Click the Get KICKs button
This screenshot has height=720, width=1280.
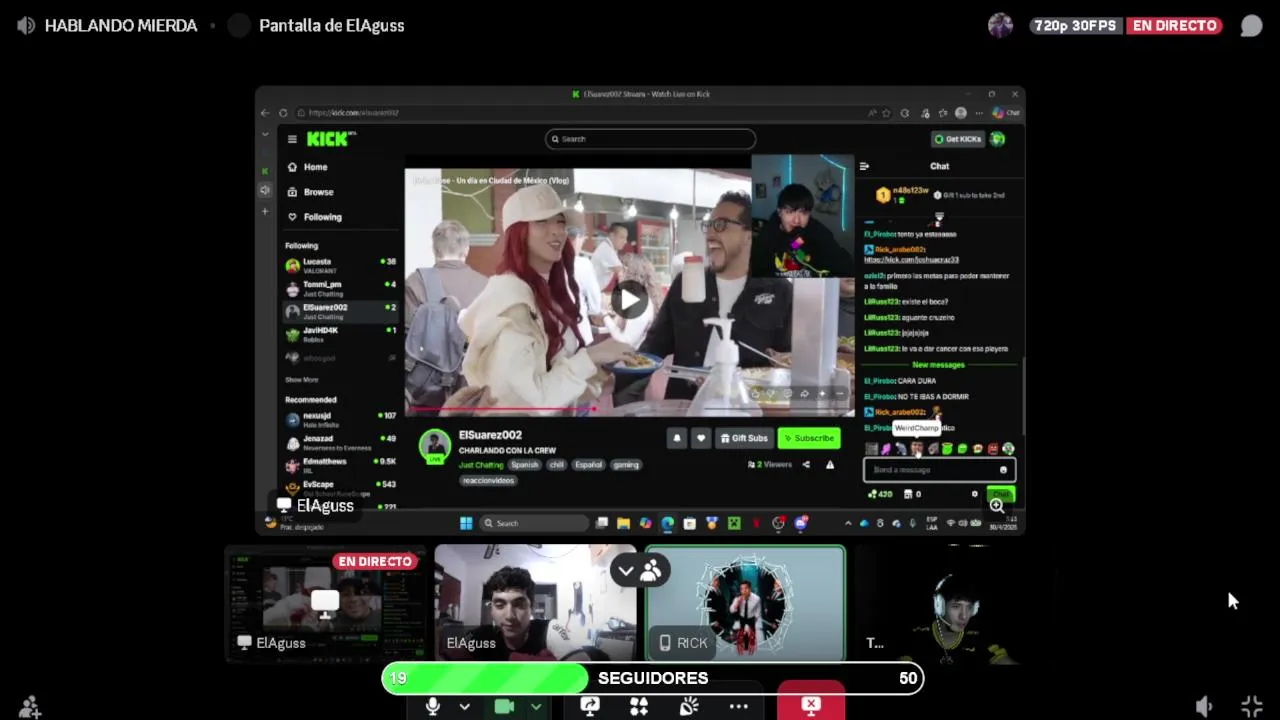[958, 139]
